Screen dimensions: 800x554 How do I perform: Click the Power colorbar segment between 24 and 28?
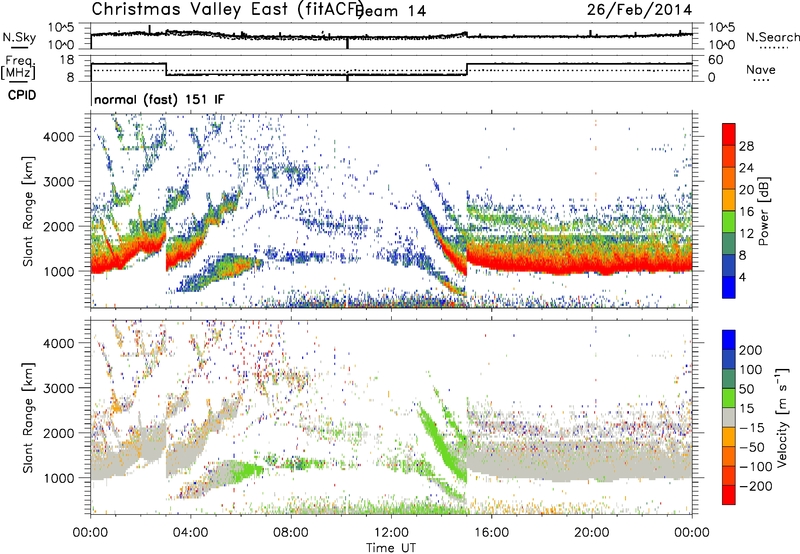coord(729,156)
